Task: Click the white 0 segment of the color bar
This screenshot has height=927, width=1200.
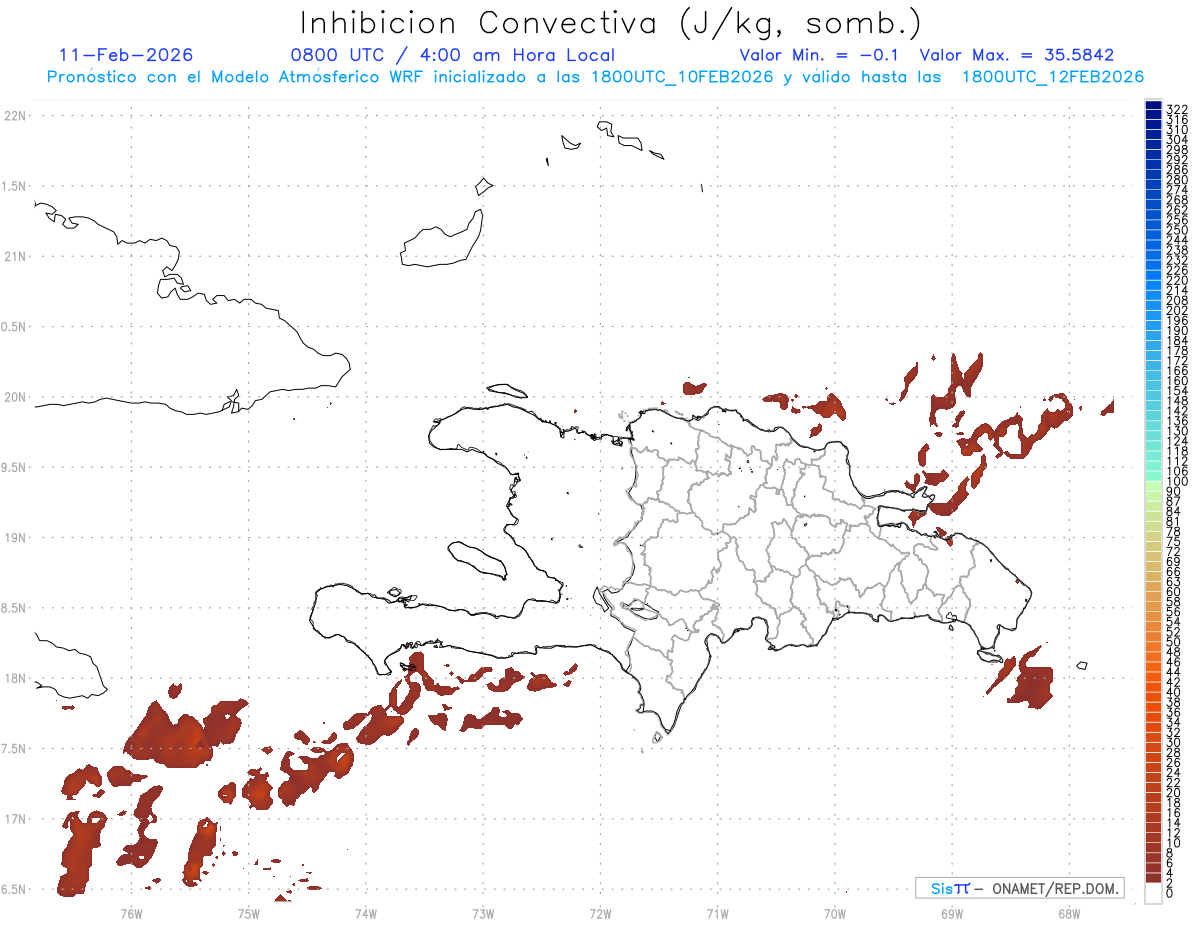Action: (1153, 895)
